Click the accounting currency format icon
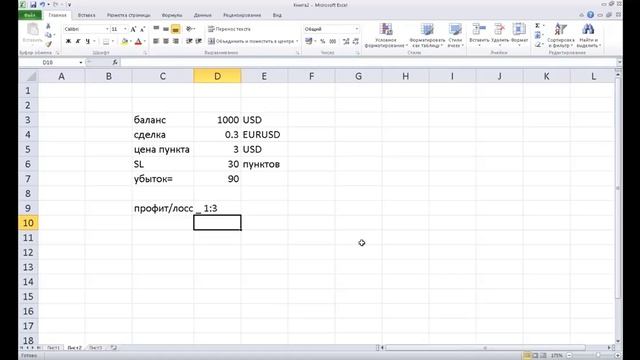 pos(309,41)
